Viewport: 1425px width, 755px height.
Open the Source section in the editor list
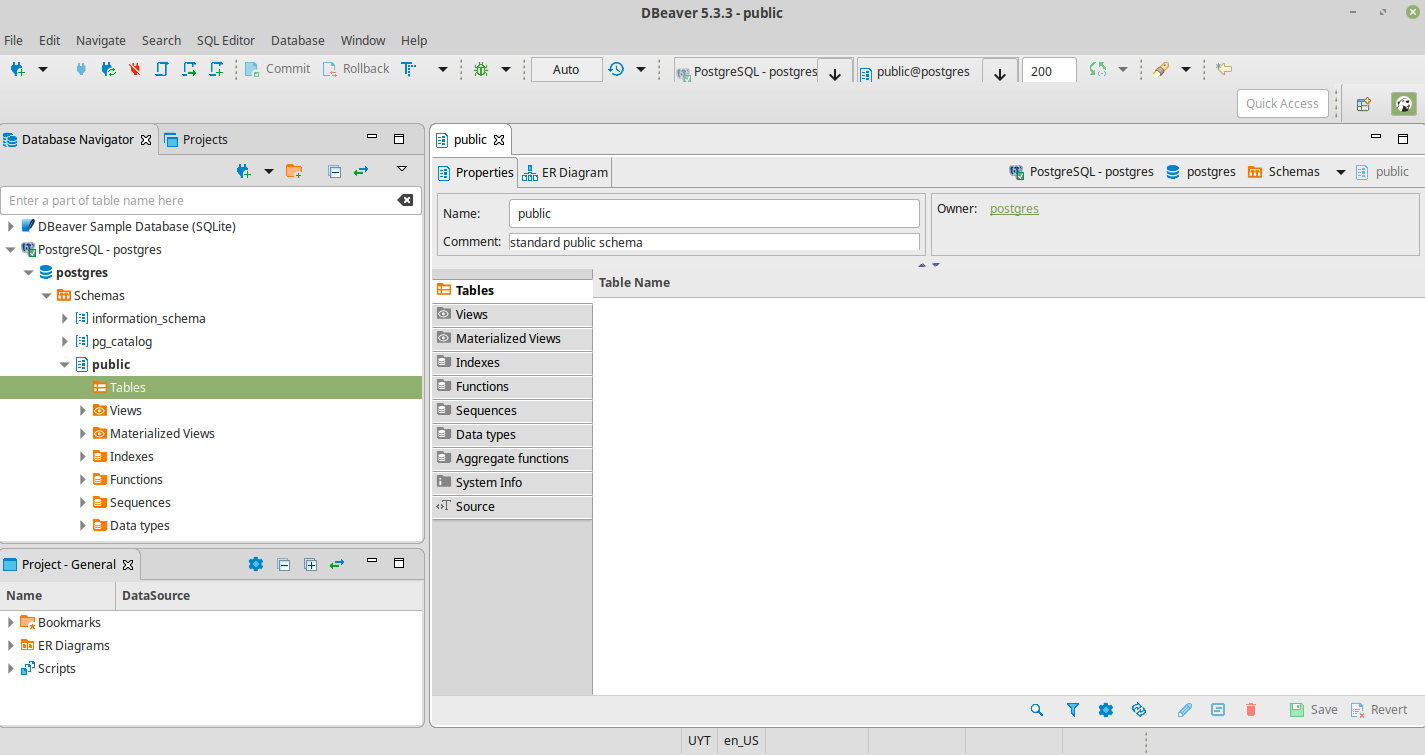(512, 506)
